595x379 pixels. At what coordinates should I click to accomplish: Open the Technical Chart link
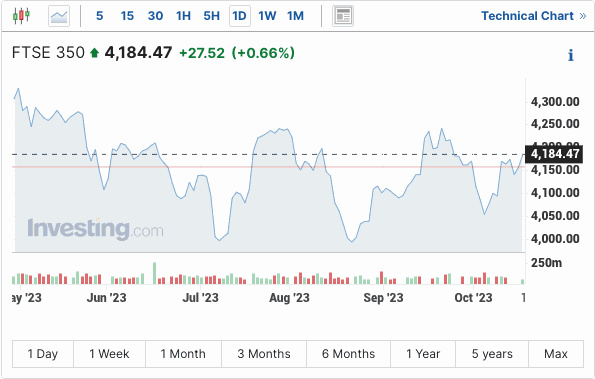tap(534, 16)
